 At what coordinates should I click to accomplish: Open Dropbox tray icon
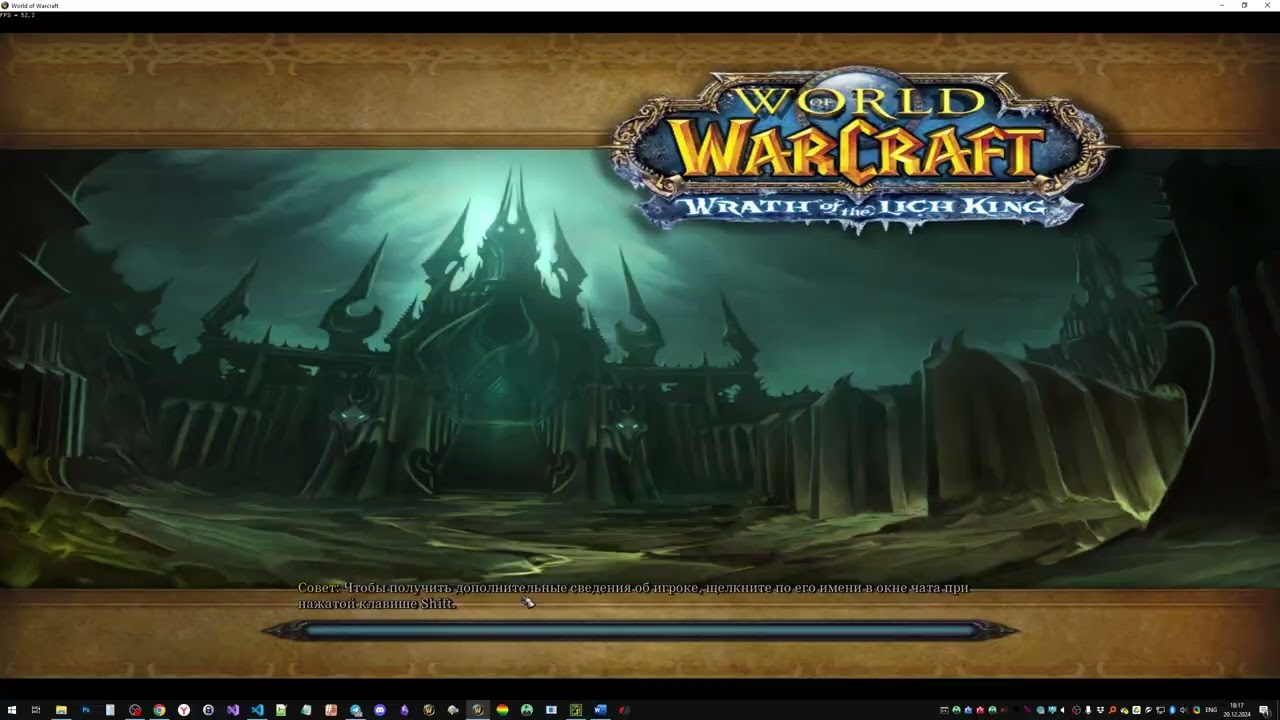1100,710
